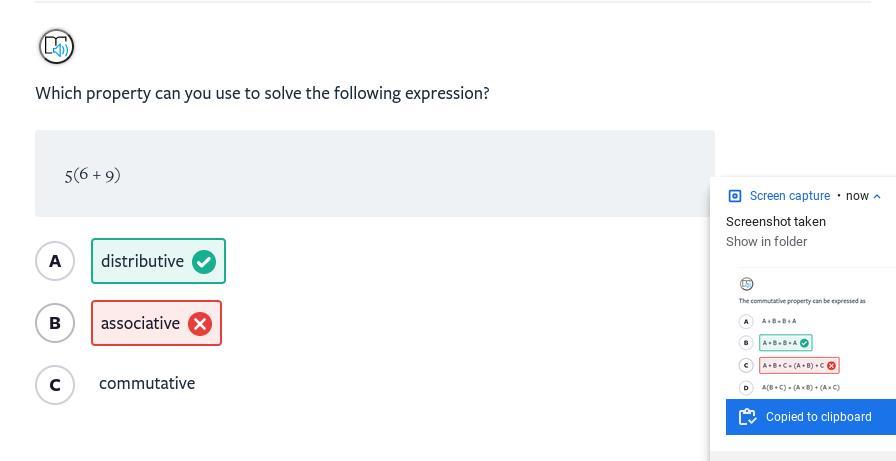
Task: Click the question text about properties
Action: [262, 93]
